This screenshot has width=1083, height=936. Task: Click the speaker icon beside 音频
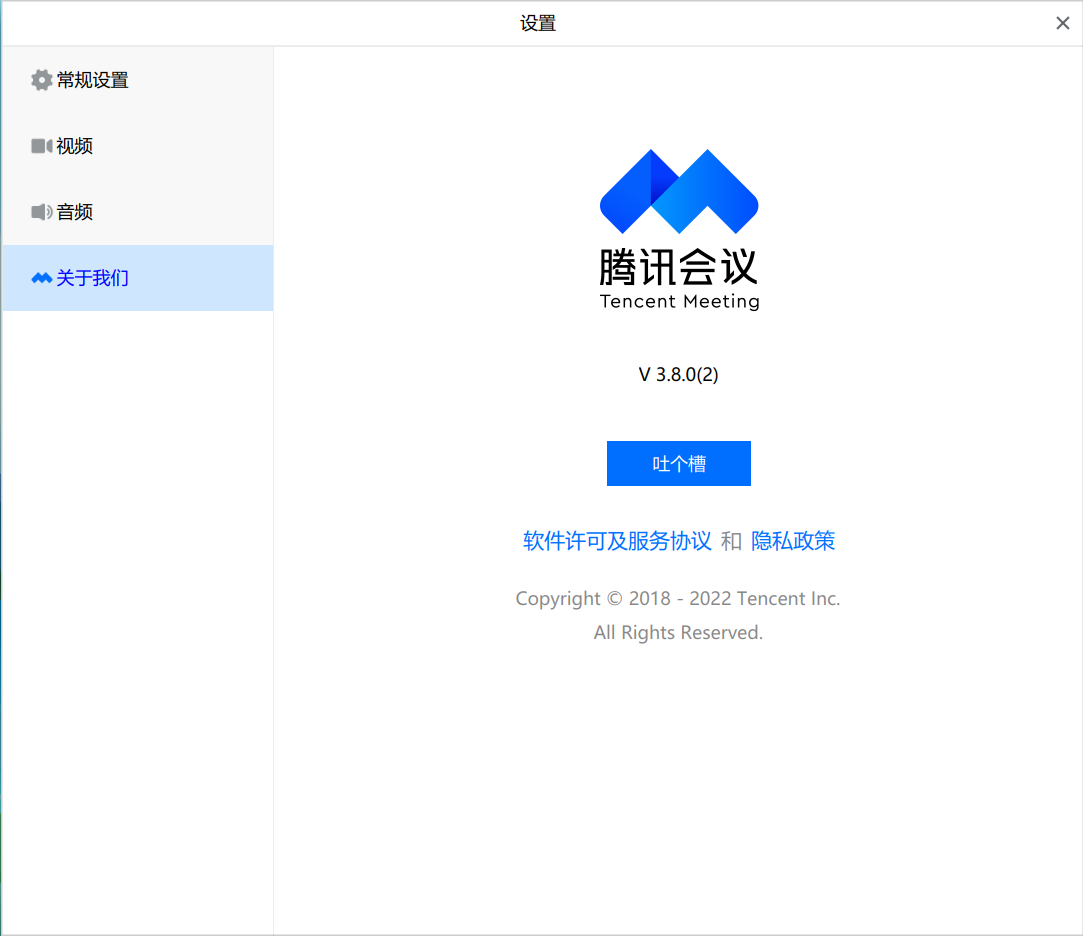(41, 212)
